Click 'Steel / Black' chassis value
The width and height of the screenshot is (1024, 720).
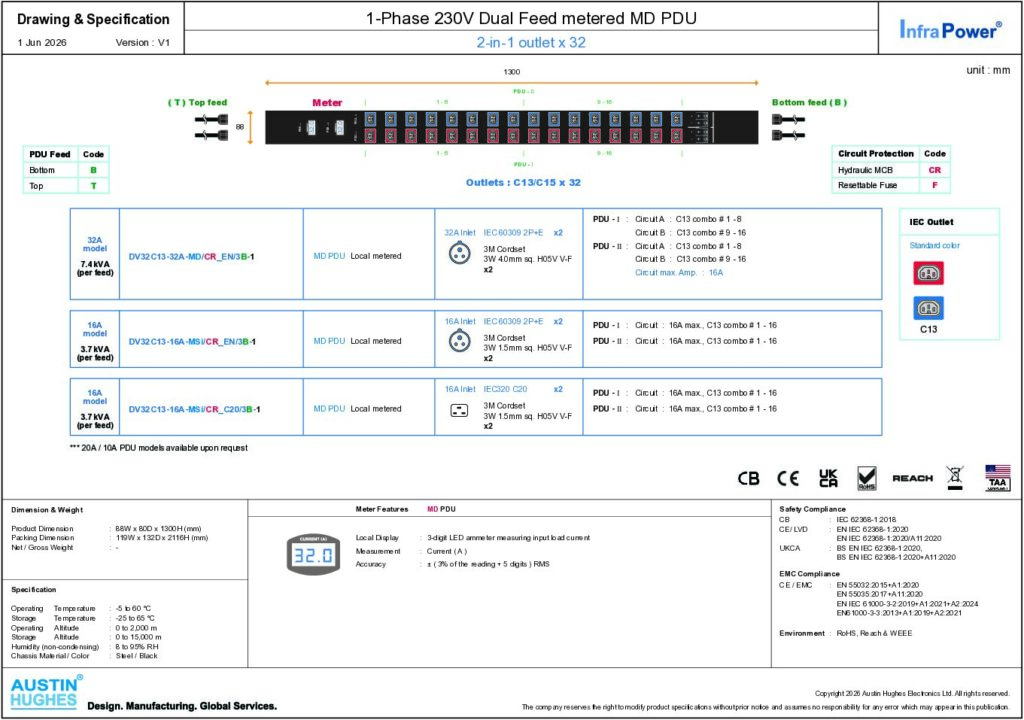point(136,655)
